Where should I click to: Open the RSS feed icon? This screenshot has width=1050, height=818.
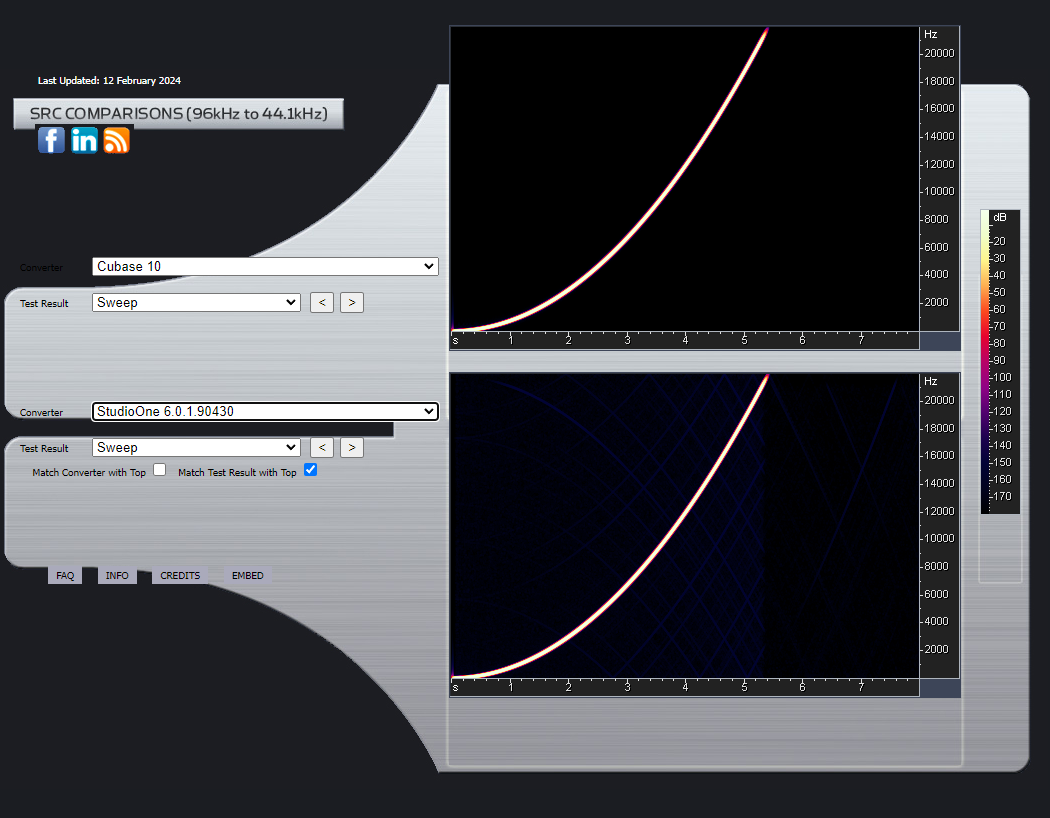(117, 140)
